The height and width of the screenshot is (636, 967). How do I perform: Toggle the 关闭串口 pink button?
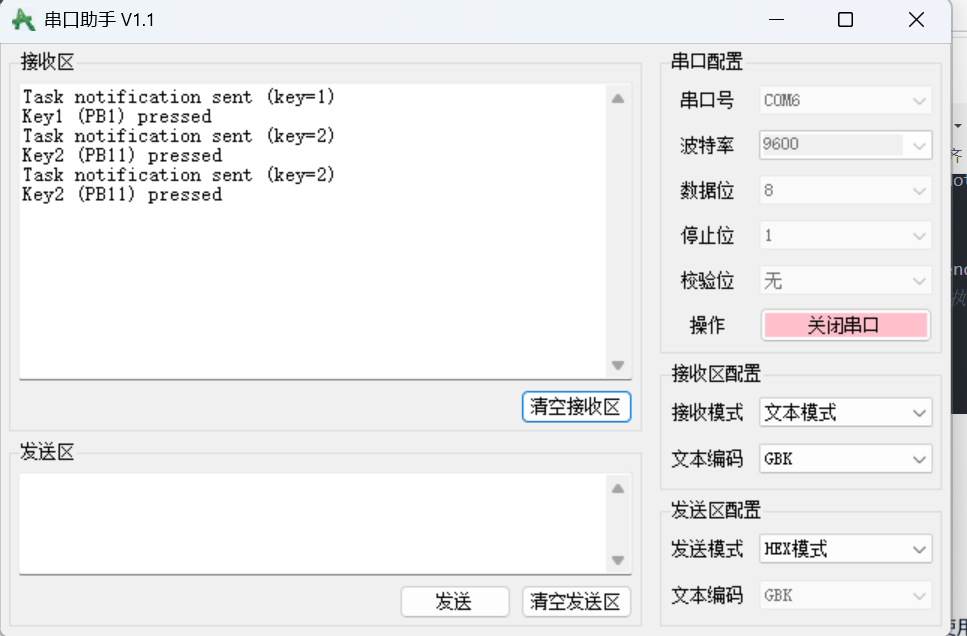(846, 325)
